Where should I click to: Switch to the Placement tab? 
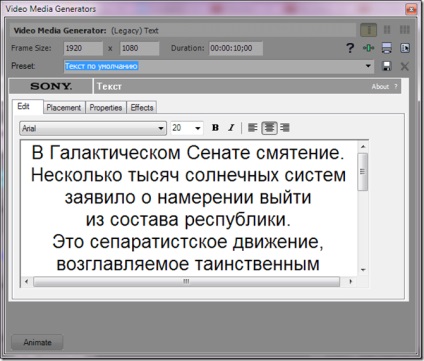[64, 108]
